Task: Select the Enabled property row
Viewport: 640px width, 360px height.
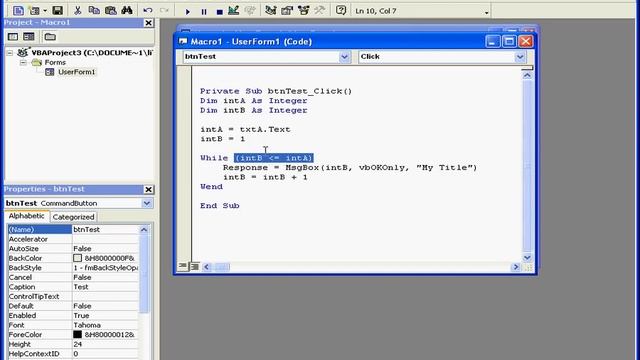Action: coord(73,316)
